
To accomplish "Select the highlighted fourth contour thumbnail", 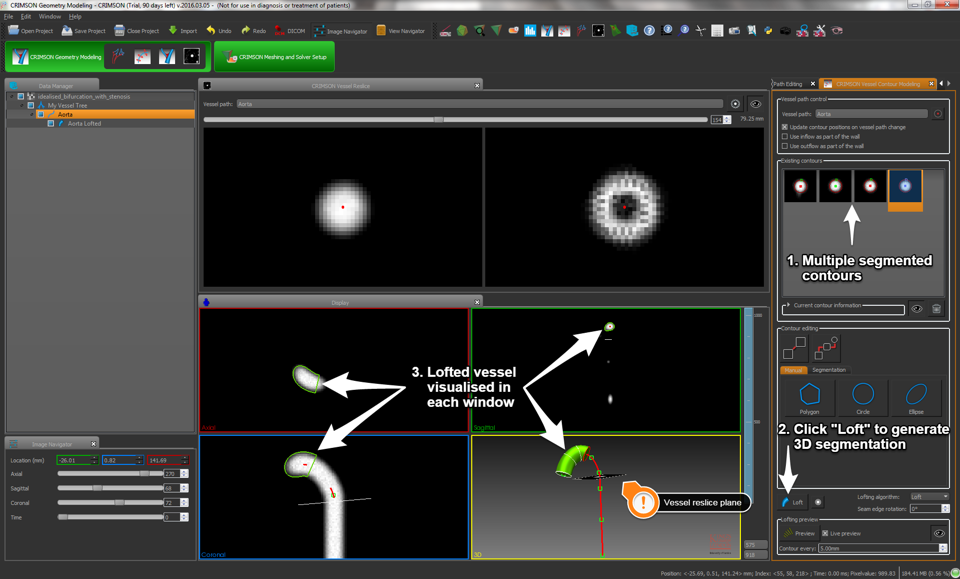I will click(905, 187).
